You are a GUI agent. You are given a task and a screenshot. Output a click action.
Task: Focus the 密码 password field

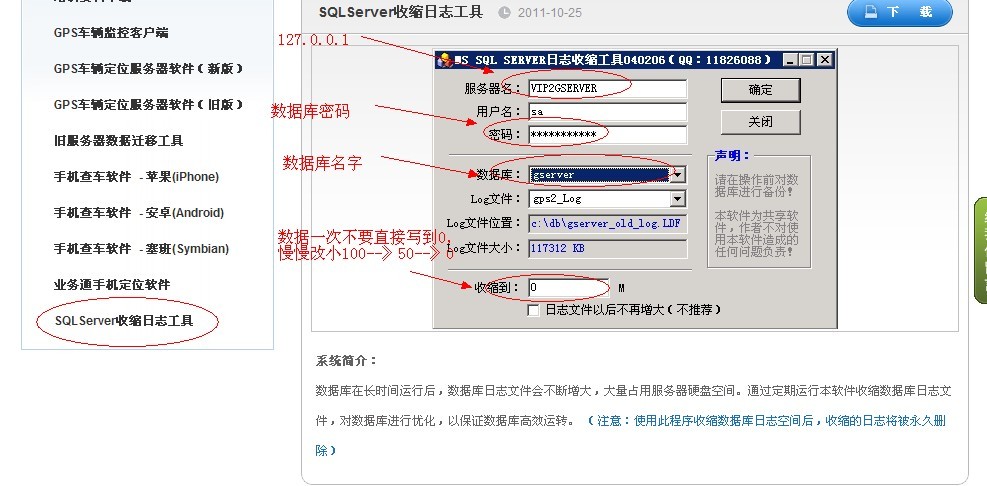coord(606,135)
